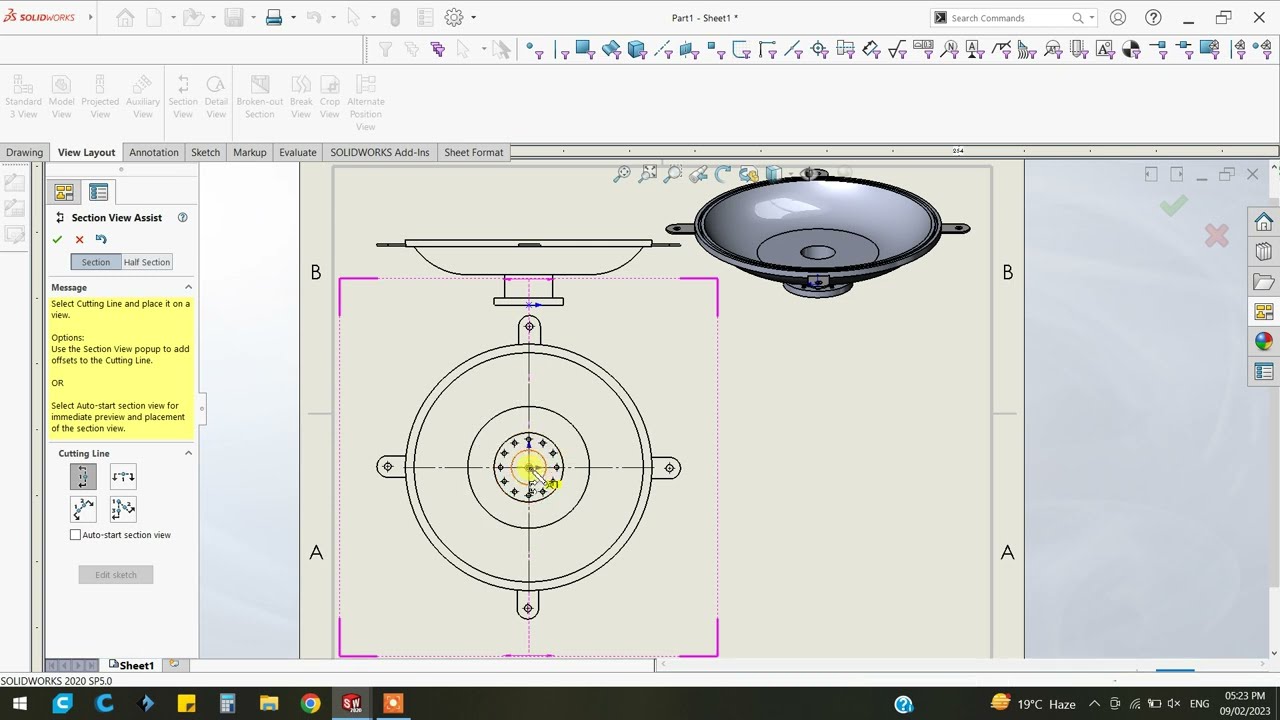The height and width of the screenshot is (720, 1280).
Task: Open View Palette in task pane
Action: (1264, 312)
